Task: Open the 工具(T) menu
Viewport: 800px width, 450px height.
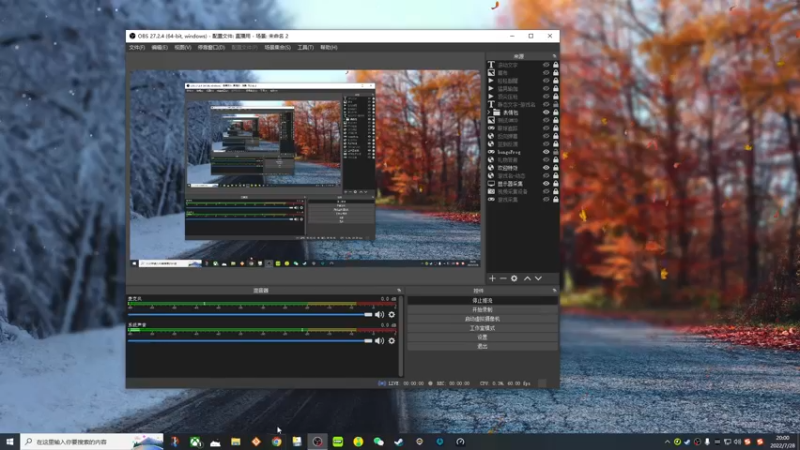Action: pyautogui.click(x=305, y=47)
